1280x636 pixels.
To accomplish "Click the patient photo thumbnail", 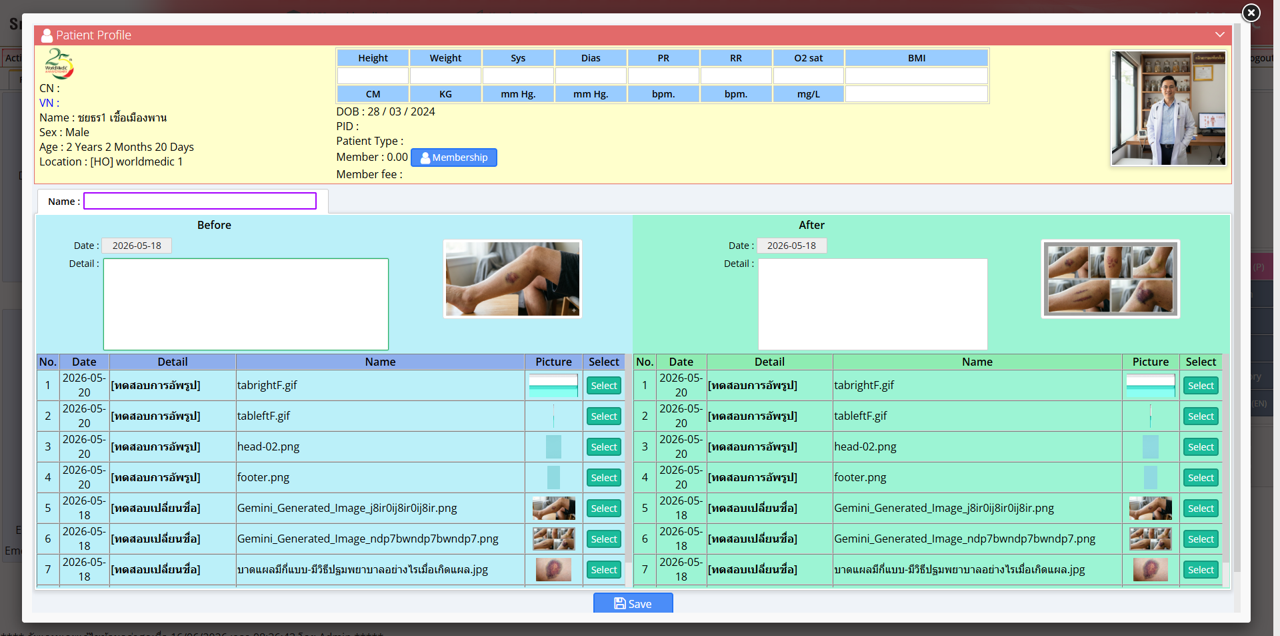I will [x=1168, y=108].
